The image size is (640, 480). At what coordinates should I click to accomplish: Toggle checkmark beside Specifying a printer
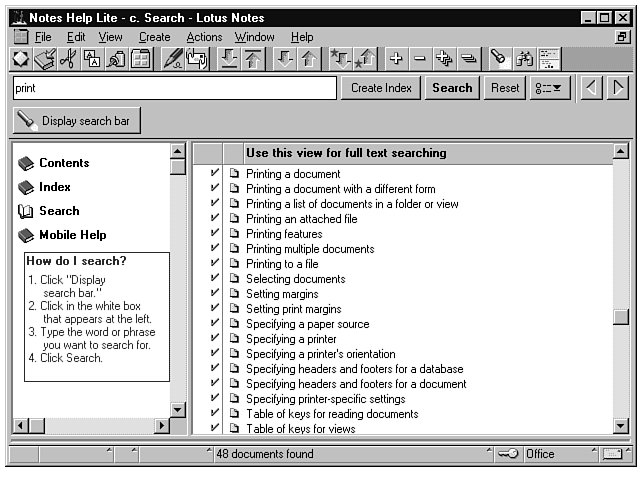point(214,339)
